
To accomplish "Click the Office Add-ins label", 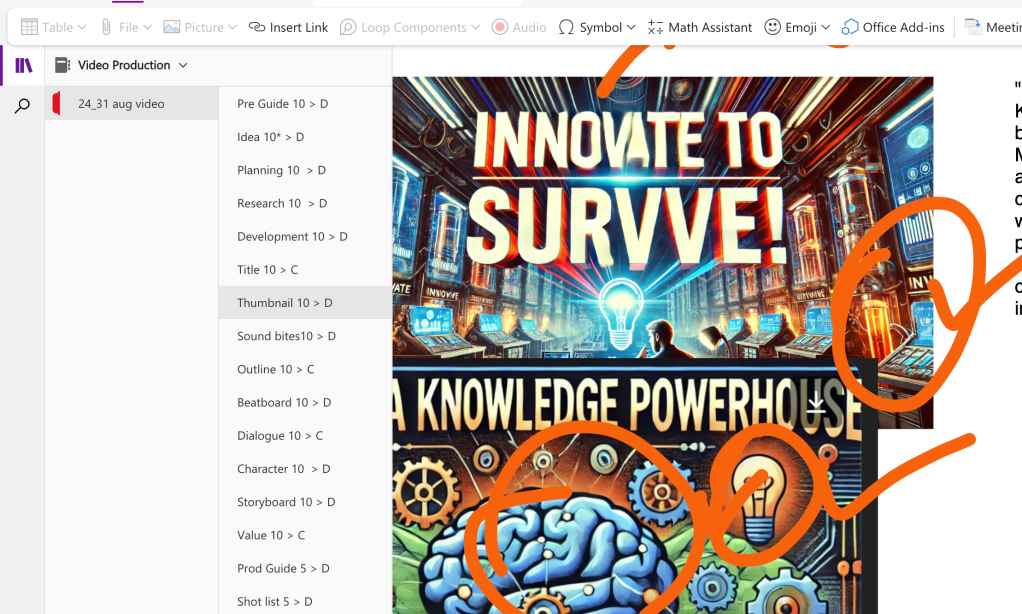I will pyautogui.click(x=903, y=27).
